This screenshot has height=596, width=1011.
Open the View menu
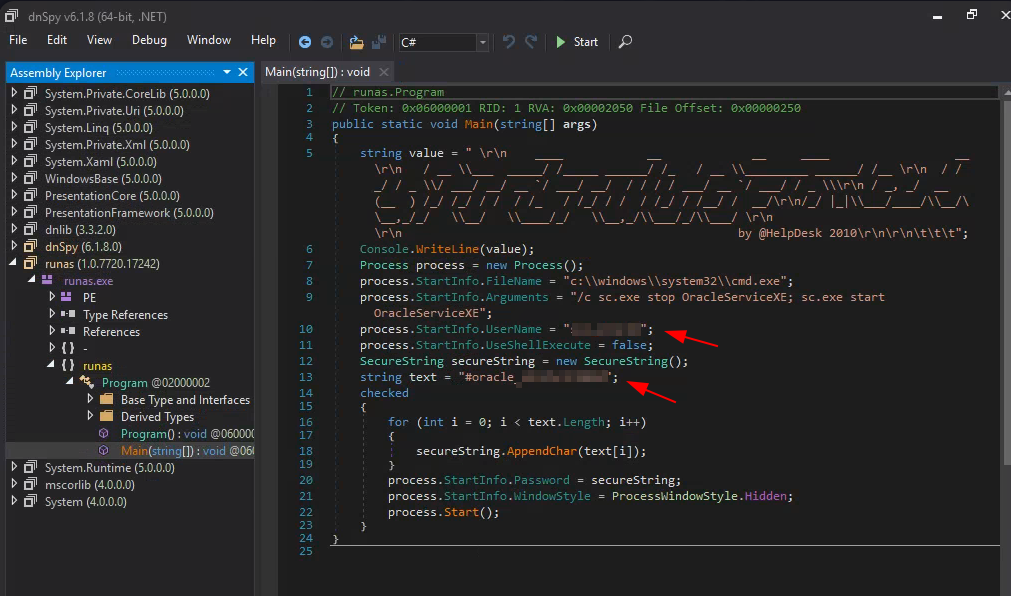point(99,40)
